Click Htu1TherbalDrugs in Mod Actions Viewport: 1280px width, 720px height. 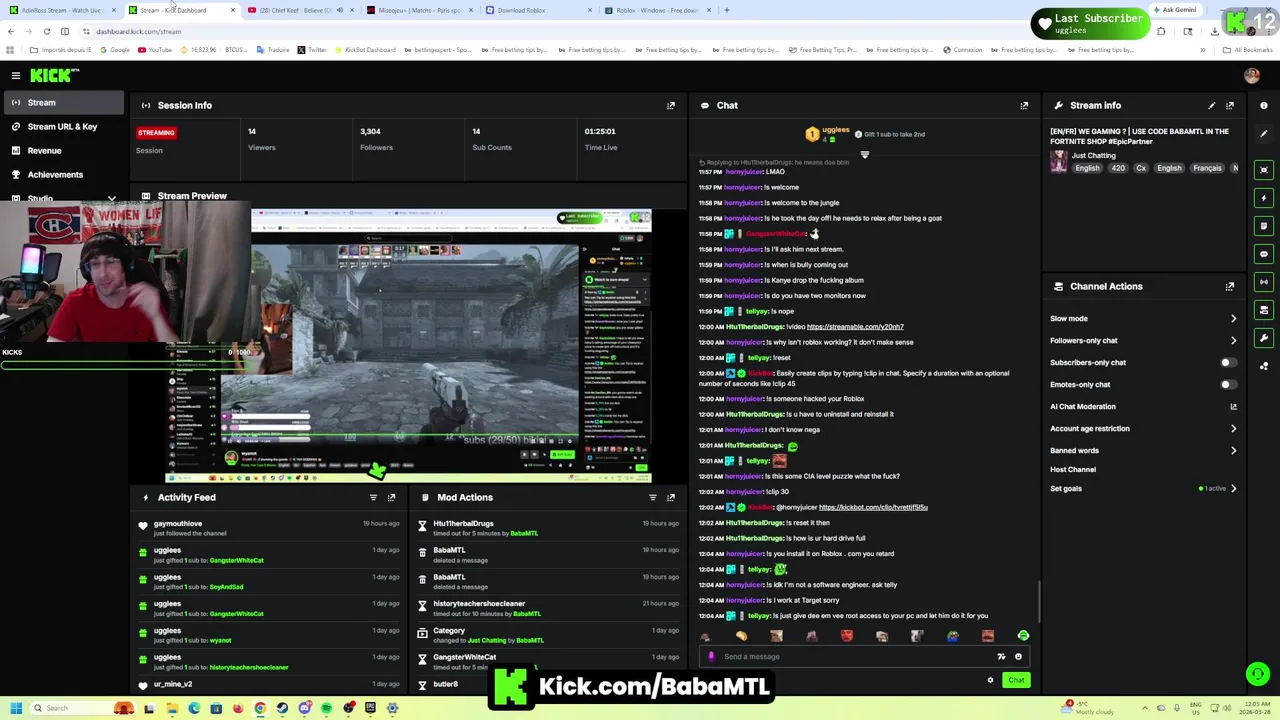coord(463,524)
